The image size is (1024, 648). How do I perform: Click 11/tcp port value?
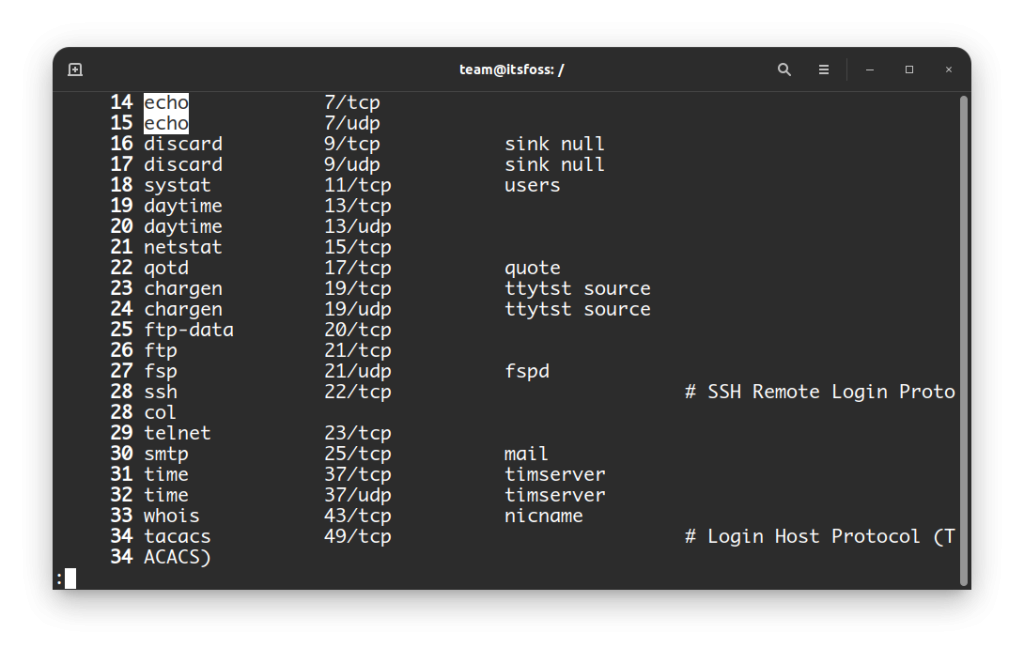358,186
